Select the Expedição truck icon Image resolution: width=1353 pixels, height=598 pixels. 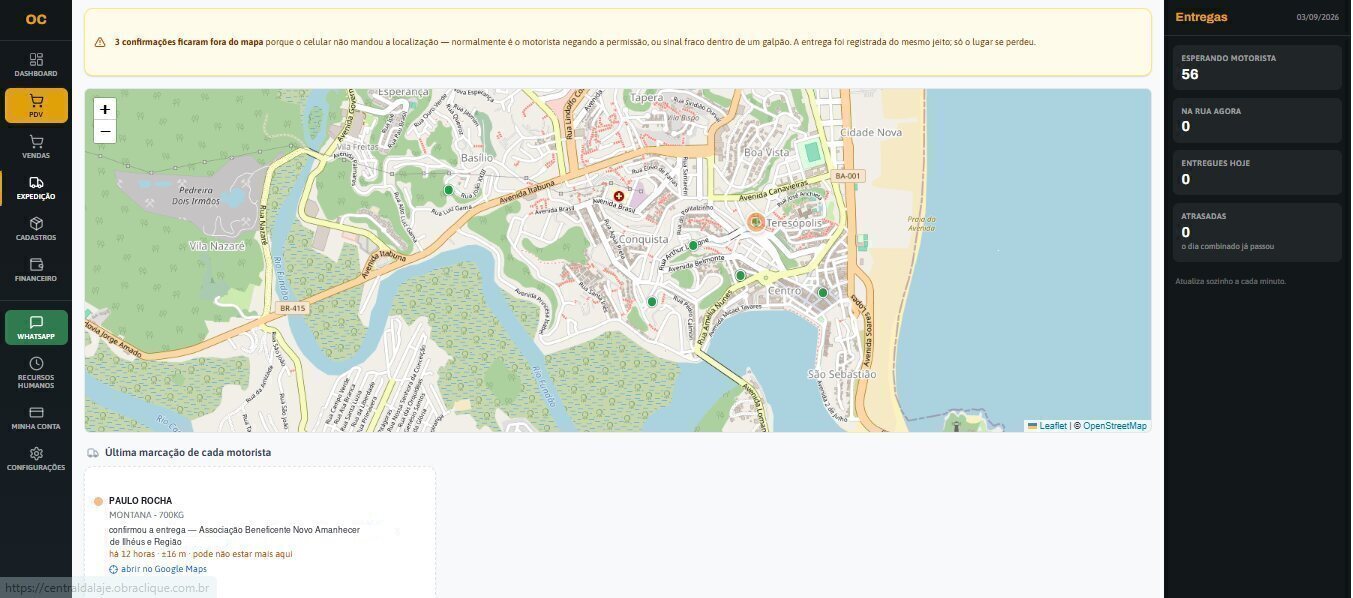tap(36, 183)
